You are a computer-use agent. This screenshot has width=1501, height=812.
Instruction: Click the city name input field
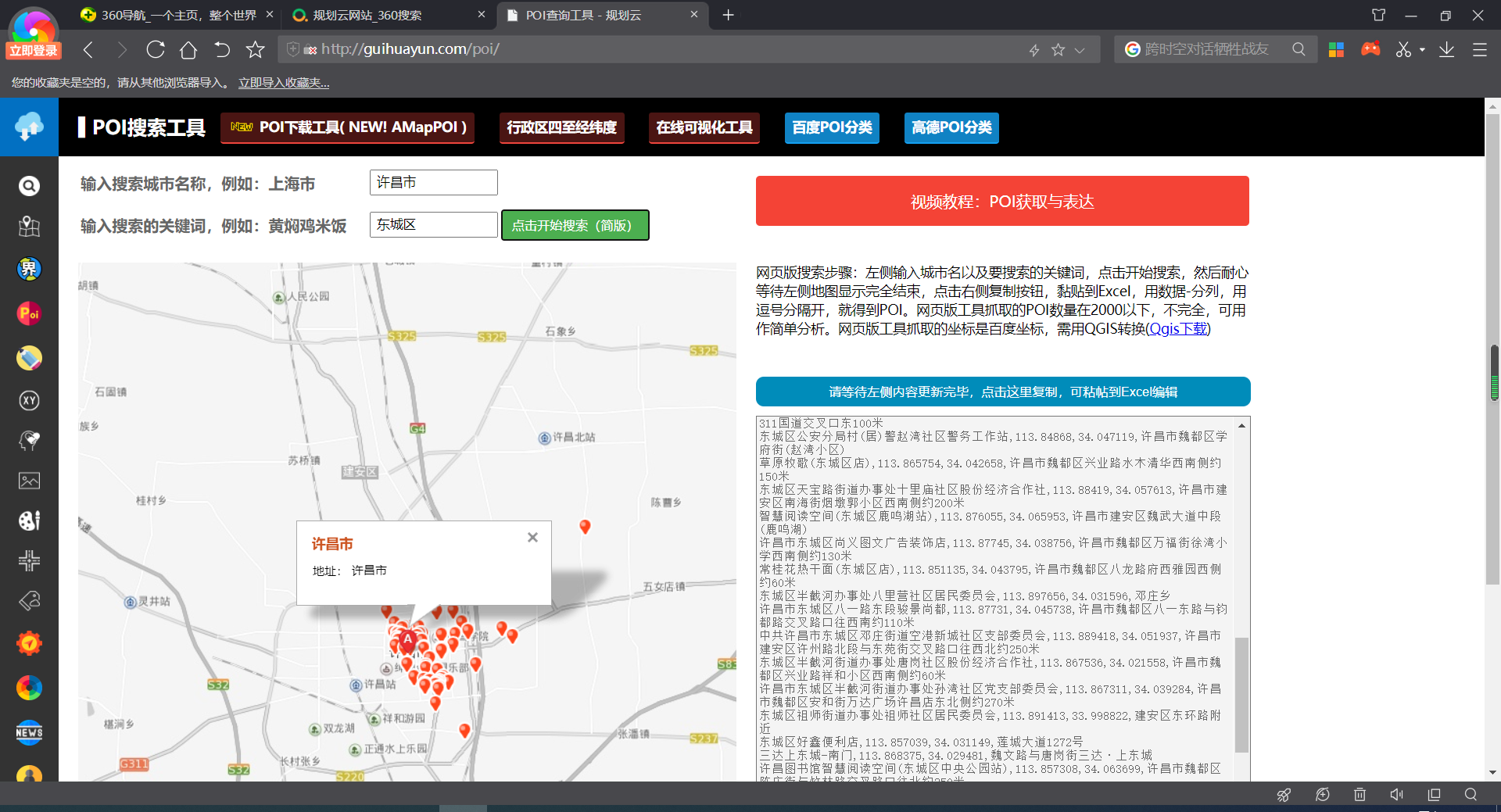(x=433, y=183)
